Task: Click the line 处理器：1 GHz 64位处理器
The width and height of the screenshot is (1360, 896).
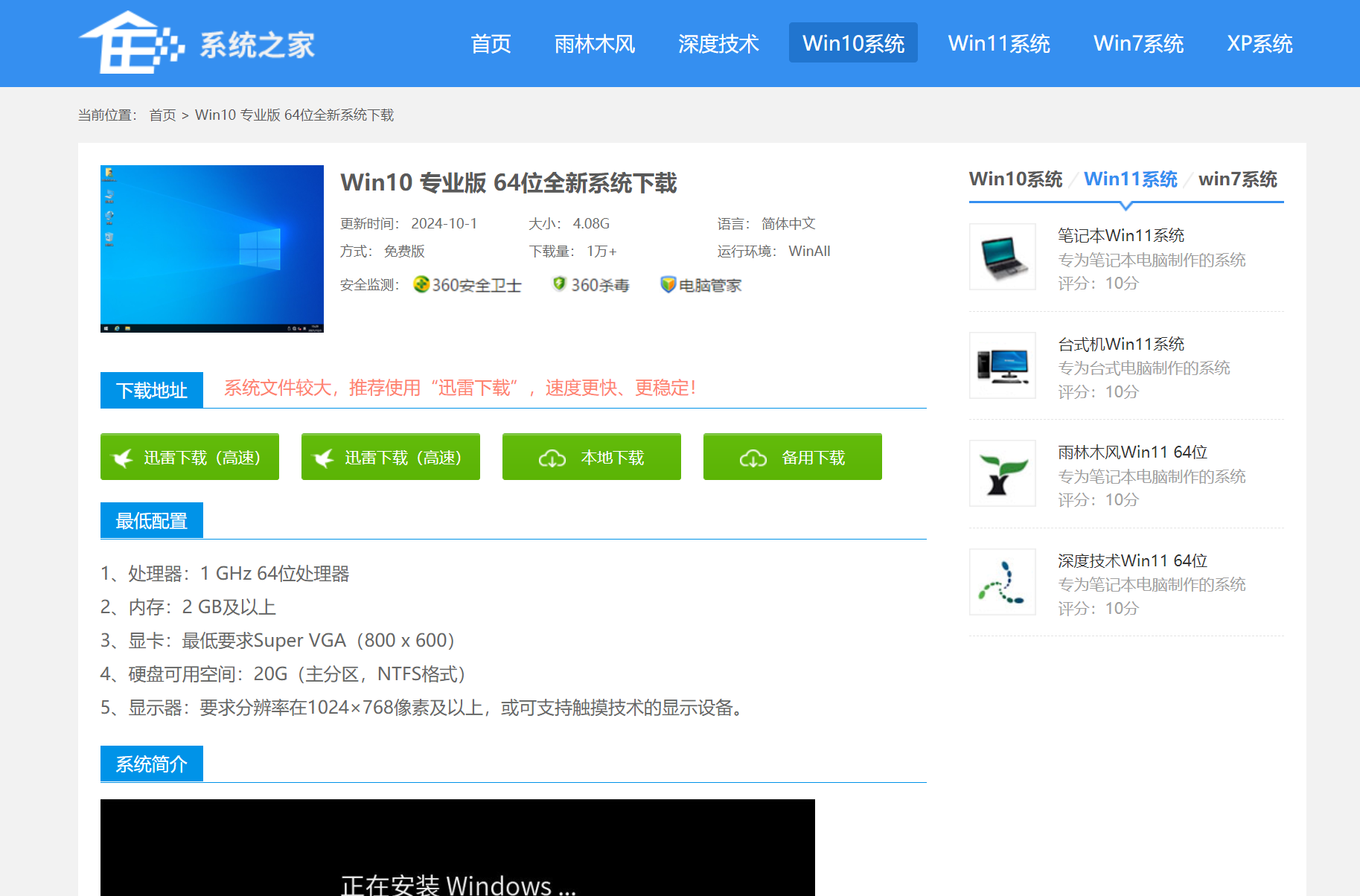Action: tap(225, 574)
